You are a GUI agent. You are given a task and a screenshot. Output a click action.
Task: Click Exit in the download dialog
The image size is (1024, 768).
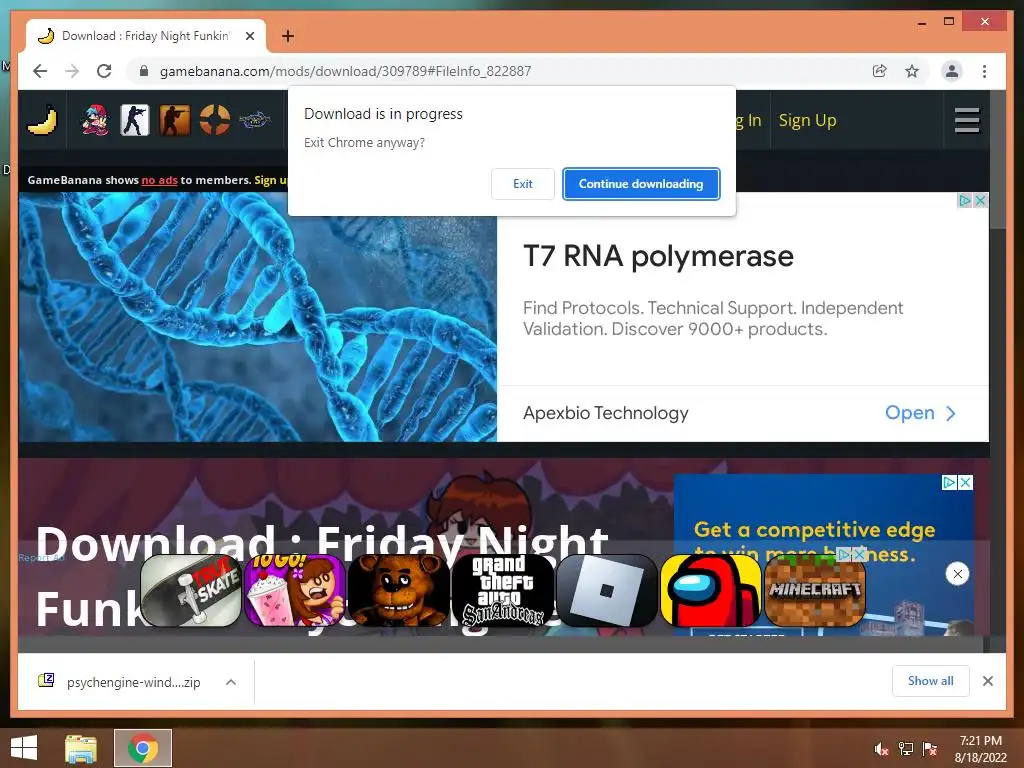(x=522, y=184)
